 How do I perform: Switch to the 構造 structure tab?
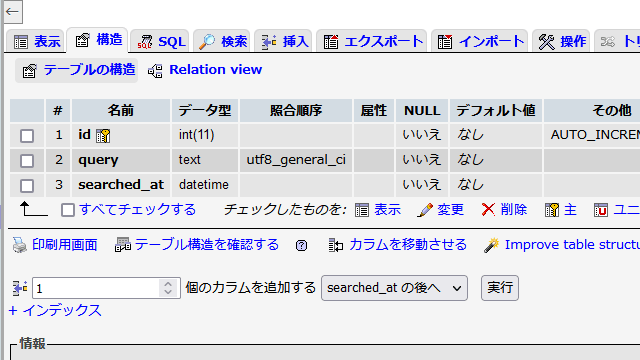pos(98,40)
